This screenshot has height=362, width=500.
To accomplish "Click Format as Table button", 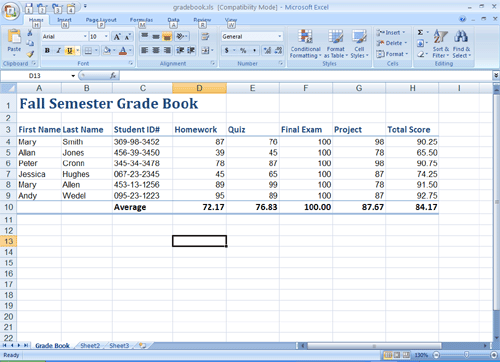I will point(336,43).
